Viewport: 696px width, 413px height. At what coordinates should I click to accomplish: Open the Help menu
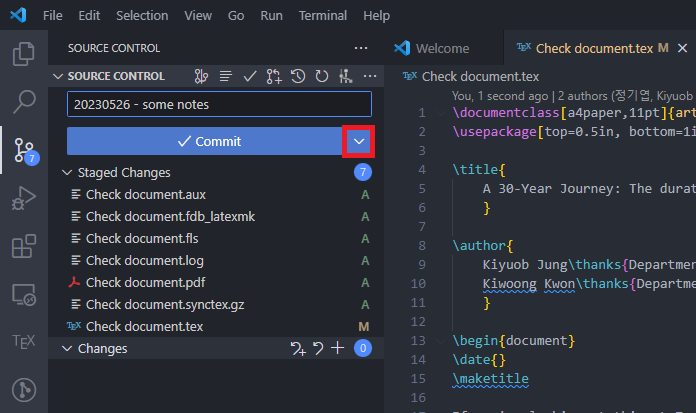[376, 16]
